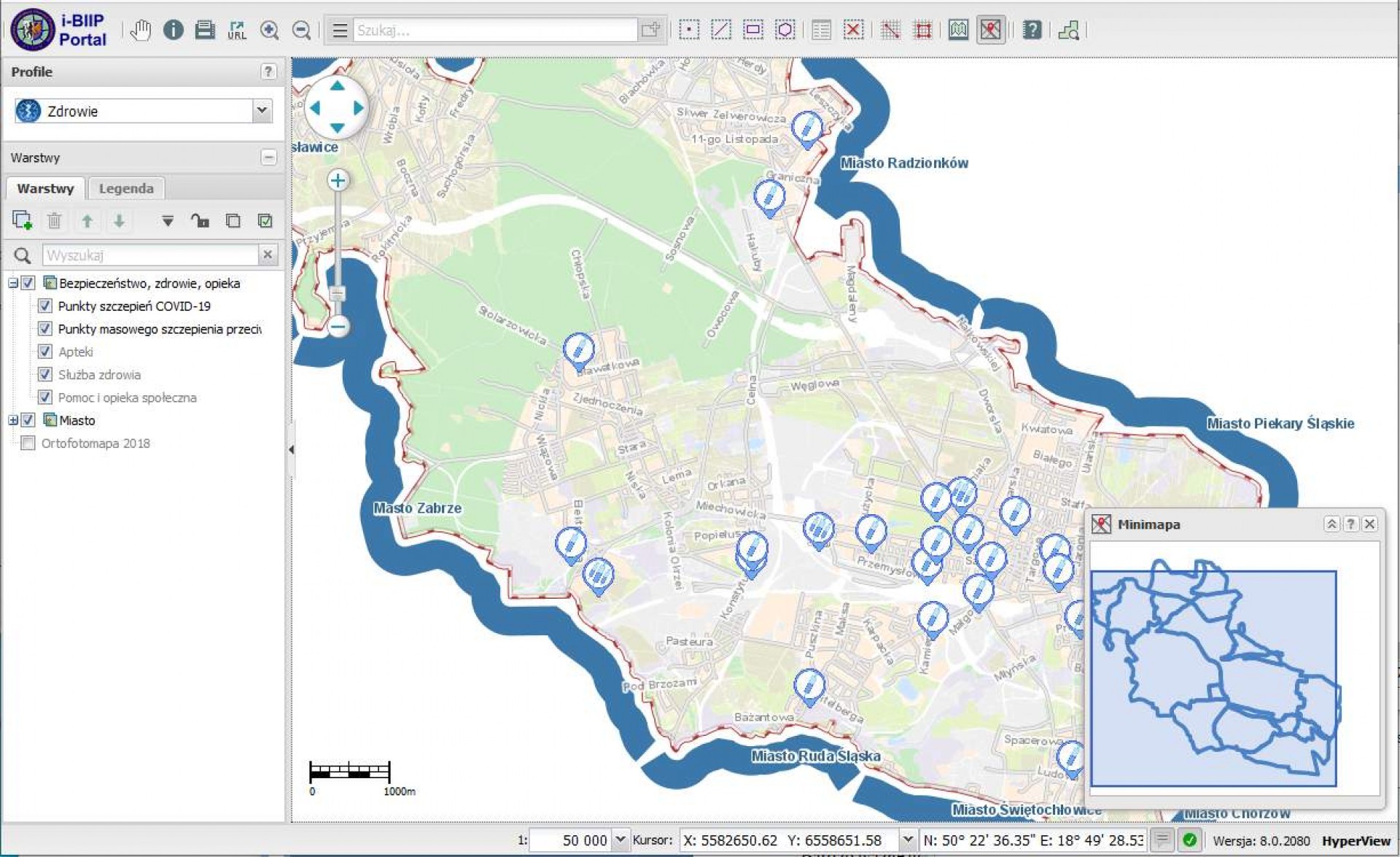The image size is (1400, 857).
Task: Select the zoom out magnifier tool
Action: [x=301, y=31]
